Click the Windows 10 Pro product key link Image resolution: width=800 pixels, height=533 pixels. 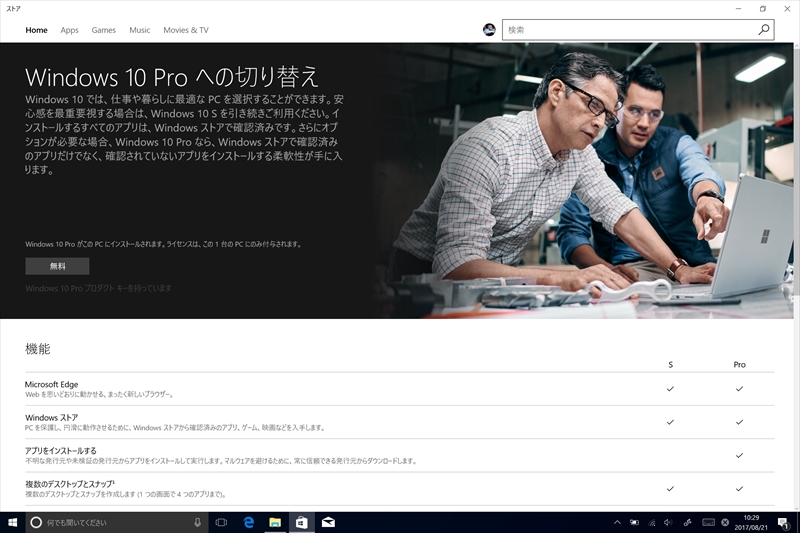[98, 288]
